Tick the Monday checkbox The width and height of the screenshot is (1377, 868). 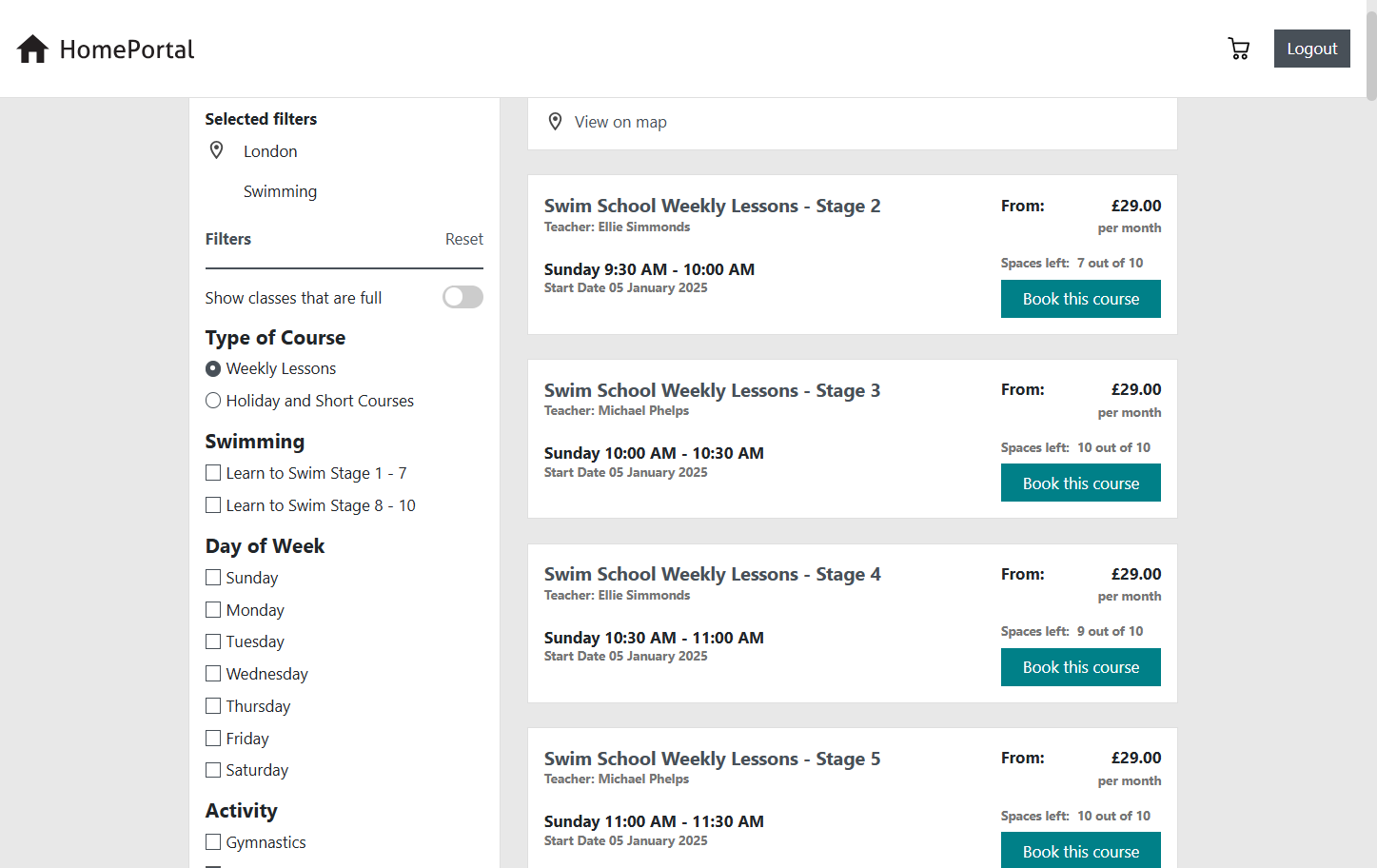coord(213,610)
